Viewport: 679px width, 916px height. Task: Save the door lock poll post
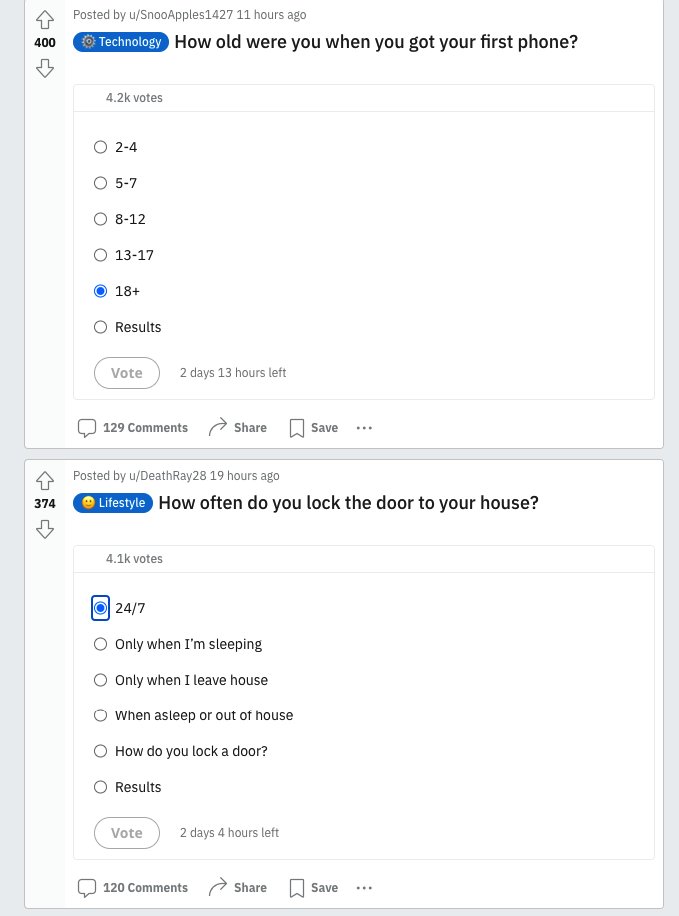coord(314,888)
